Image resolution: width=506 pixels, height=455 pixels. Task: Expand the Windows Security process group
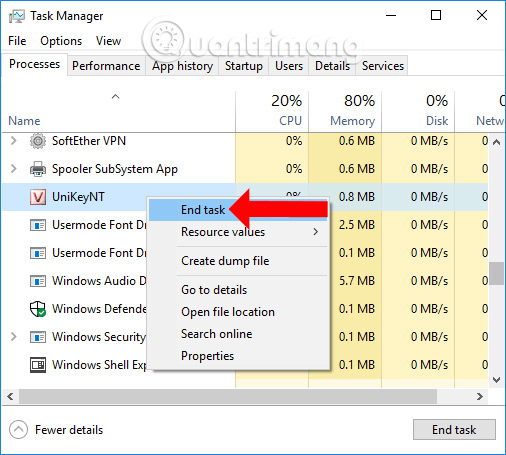(x=13, y=337)
